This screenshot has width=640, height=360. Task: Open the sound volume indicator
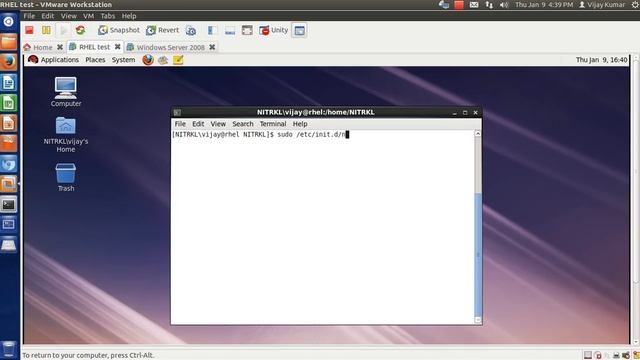tap(504, 5)
